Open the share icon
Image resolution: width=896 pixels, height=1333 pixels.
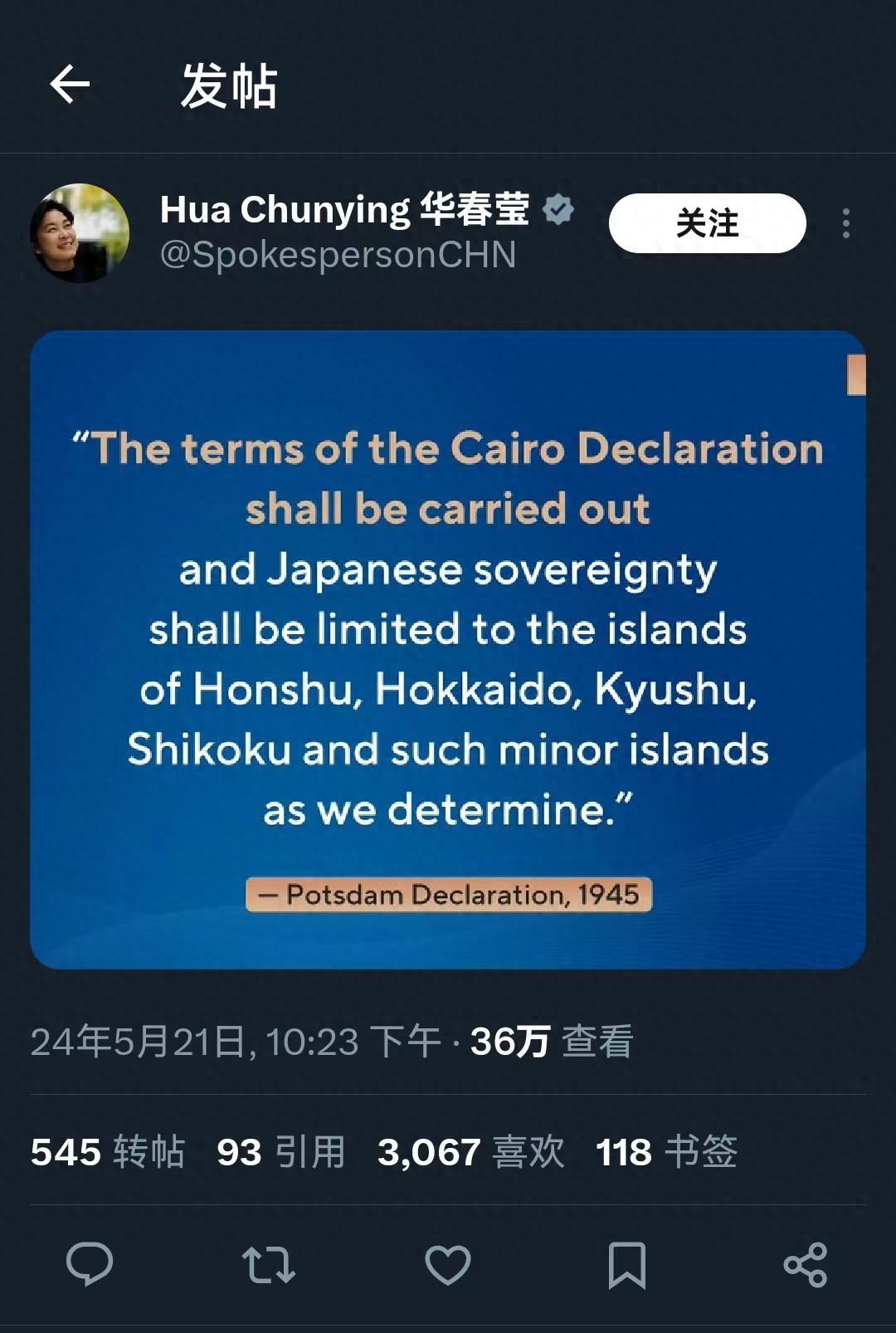click(x=806, y=1265)
